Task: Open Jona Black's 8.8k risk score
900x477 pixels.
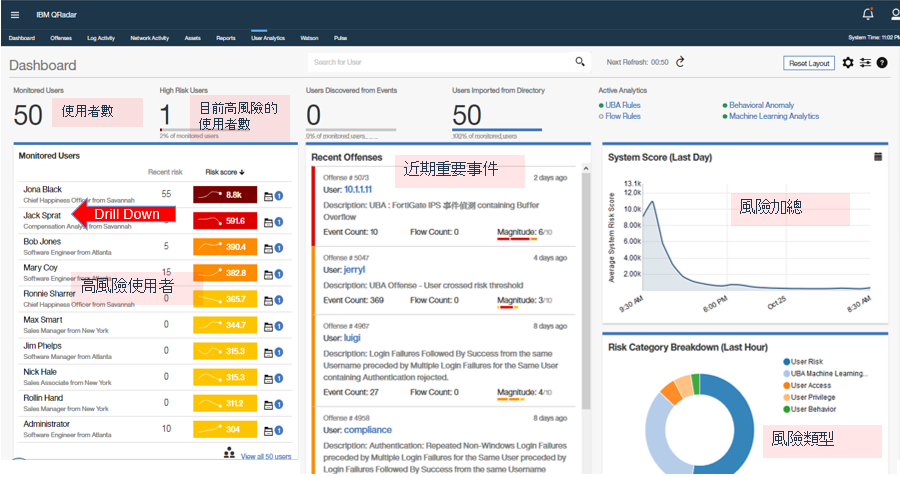Action: point(225,195)
